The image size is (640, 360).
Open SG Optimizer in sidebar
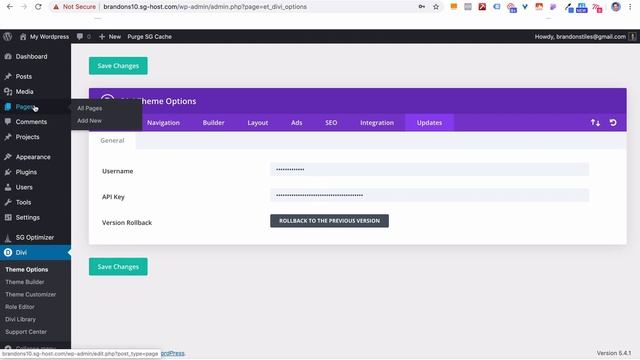[x=36, y=237]
